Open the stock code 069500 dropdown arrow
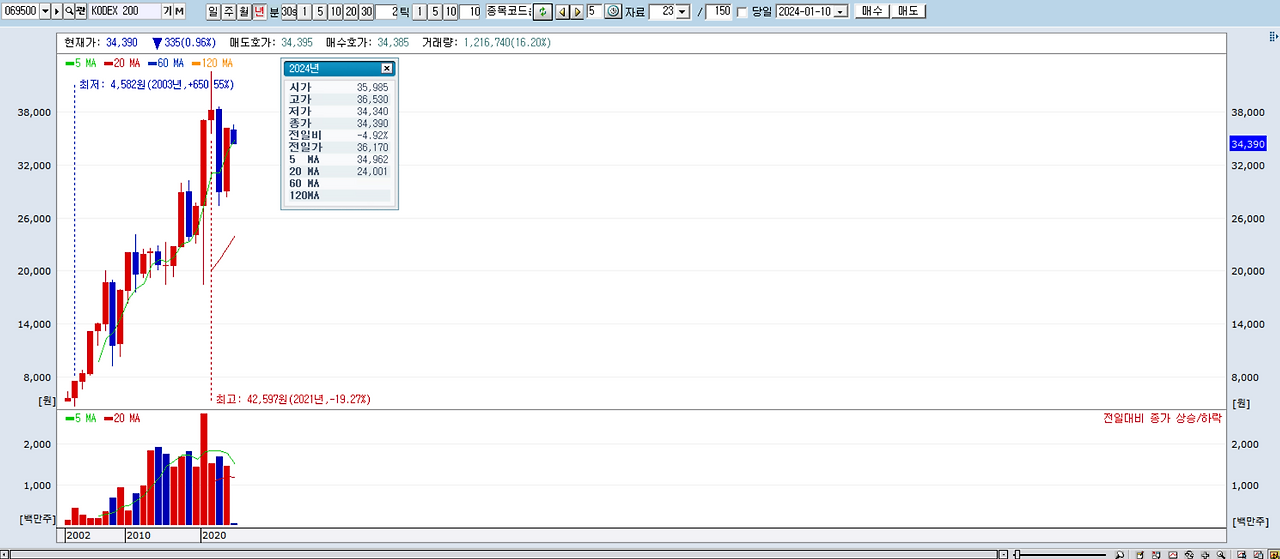This screenshot has width=1280, height=559. point(46,11)
